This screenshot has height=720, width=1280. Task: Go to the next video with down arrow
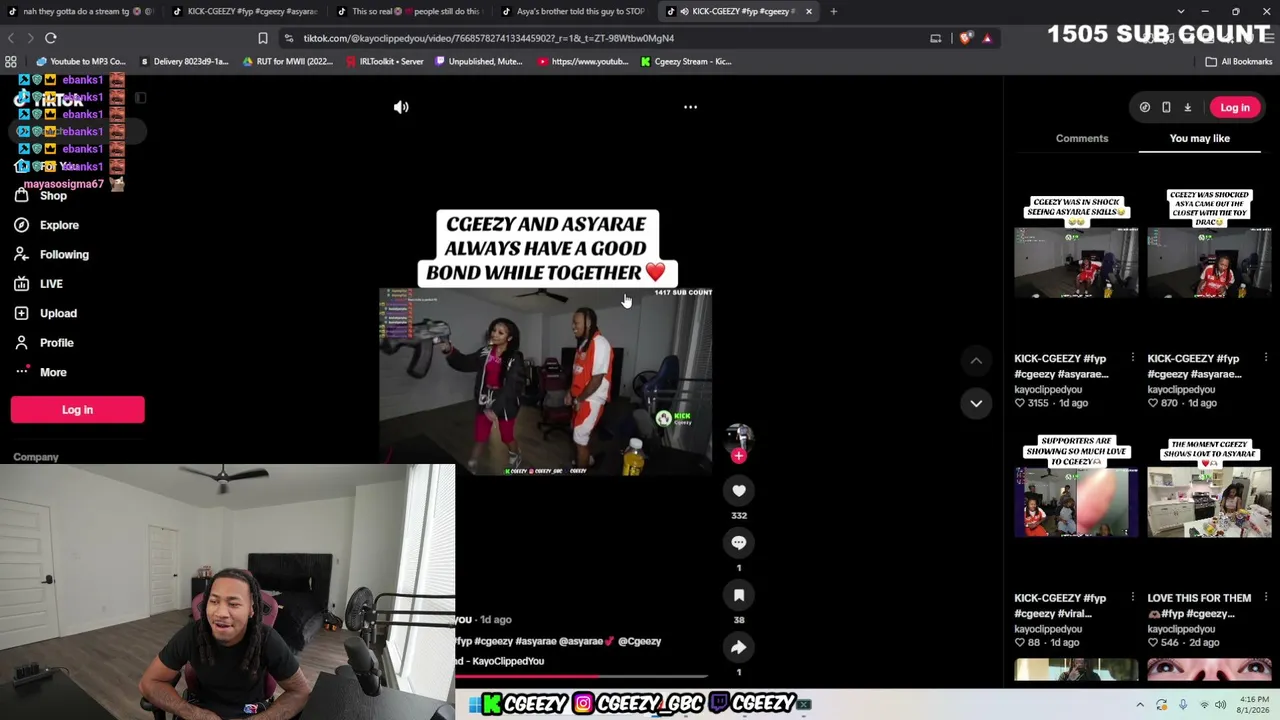[976, 403]
